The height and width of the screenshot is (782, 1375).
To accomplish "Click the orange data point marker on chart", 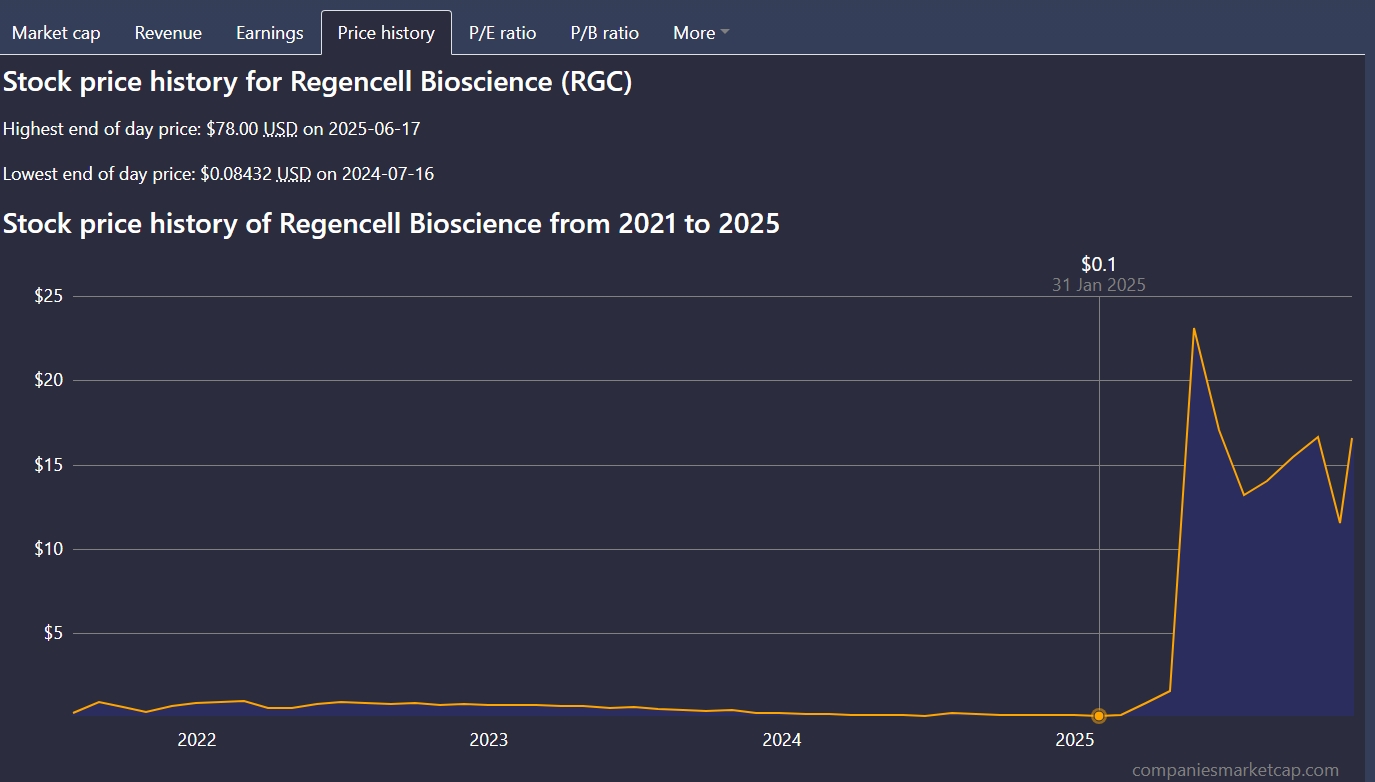I will [1099, 715].
